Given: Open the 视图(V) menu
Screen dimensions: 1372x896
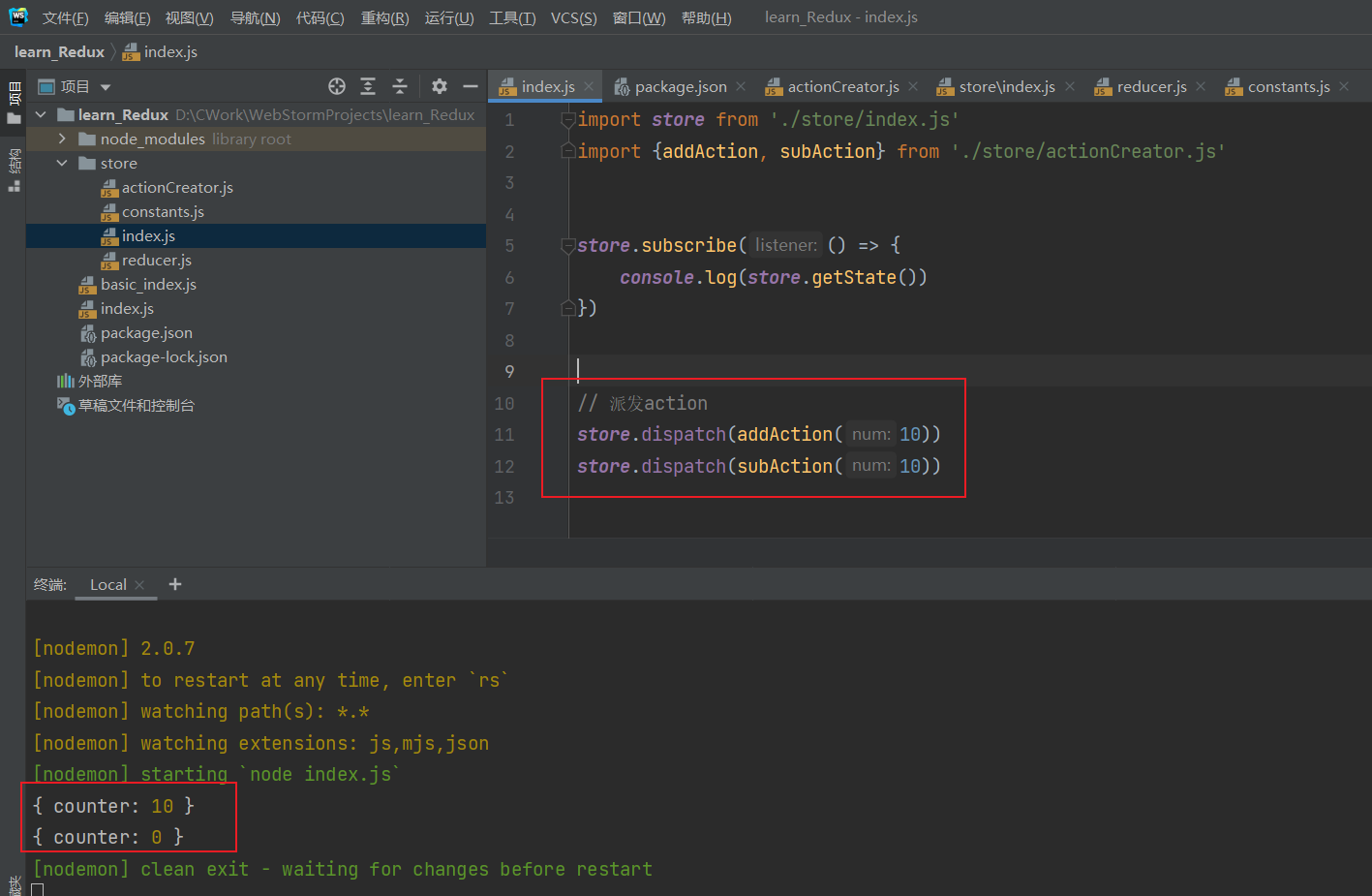Looking at the screenshot, I should point(189,17).
